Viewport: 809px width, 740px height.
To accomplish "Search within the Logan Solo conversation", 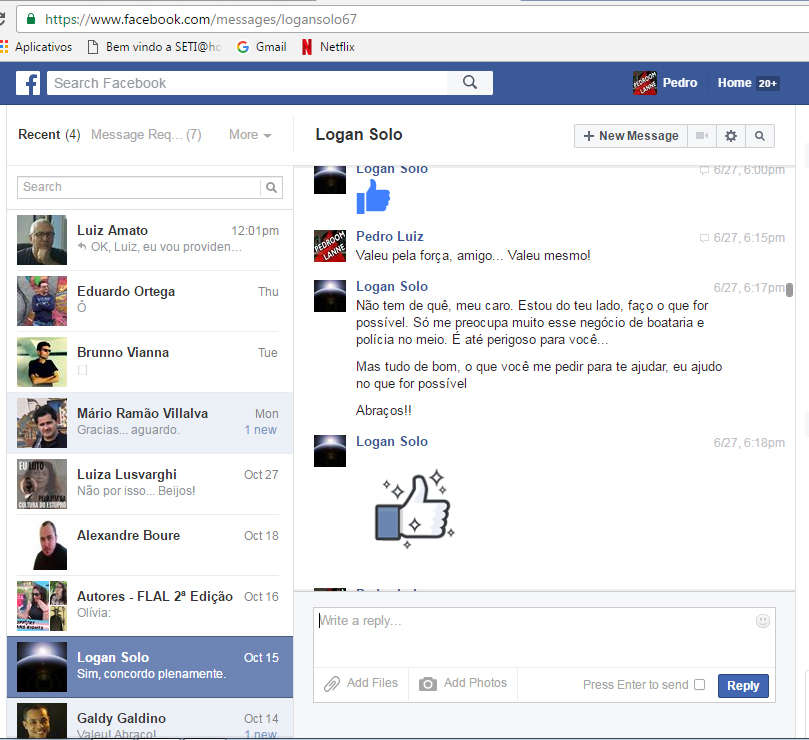I will 759,136.
